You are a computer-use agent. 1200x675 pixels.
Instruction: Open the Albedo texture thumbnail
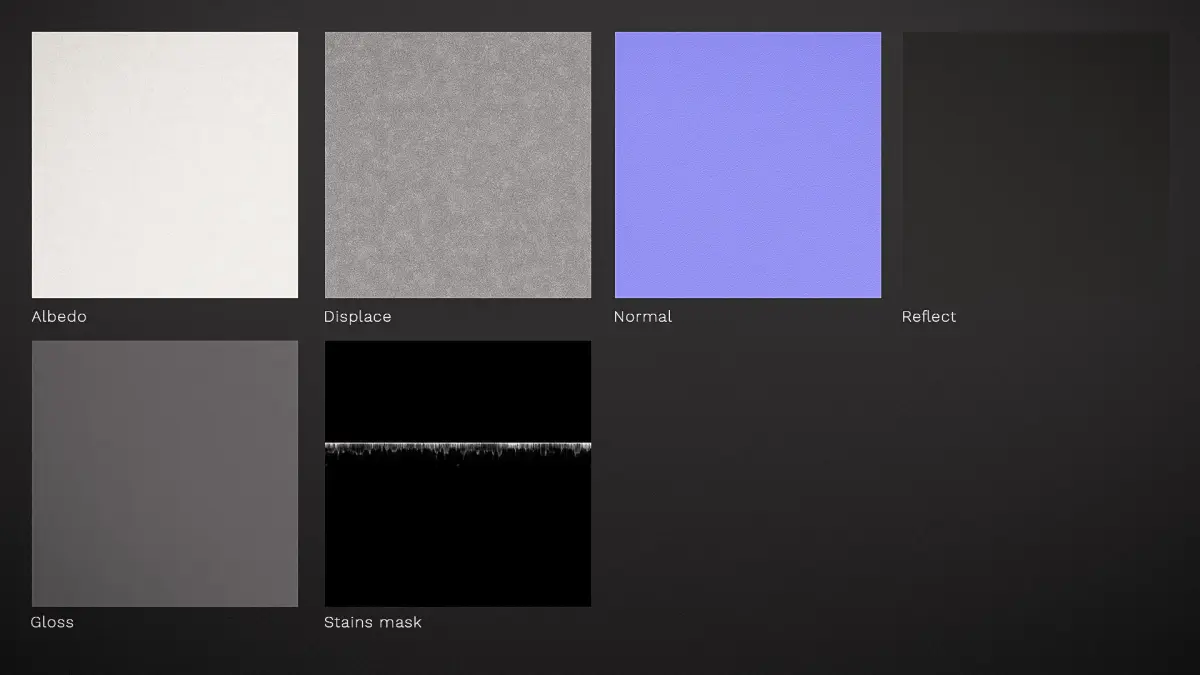coord(165,165)
